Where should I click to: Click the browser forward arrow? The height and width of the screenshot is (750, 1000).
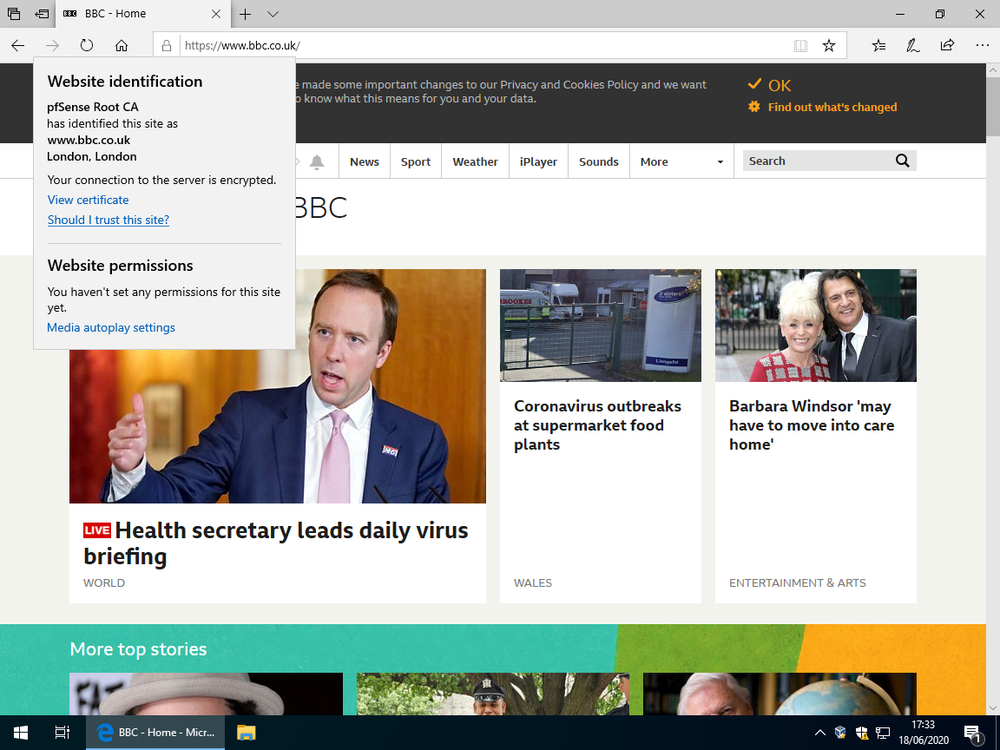(x=52, y=45)
